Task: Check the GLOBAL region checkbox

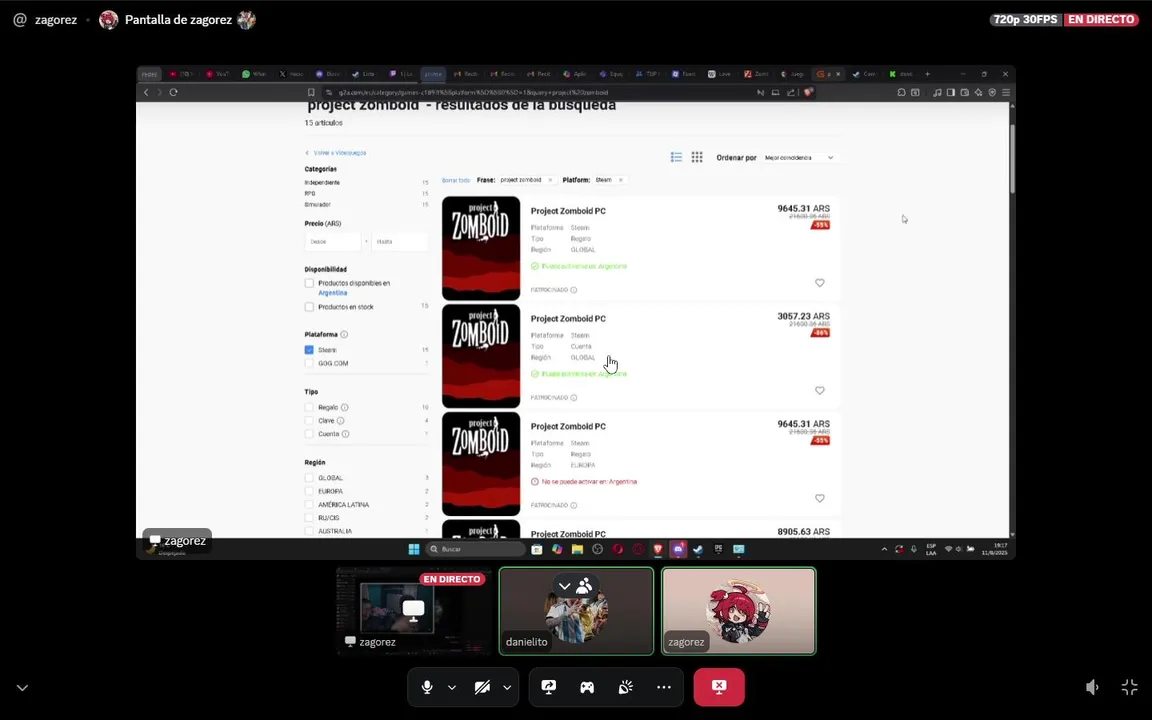Action: click(309, 478)
